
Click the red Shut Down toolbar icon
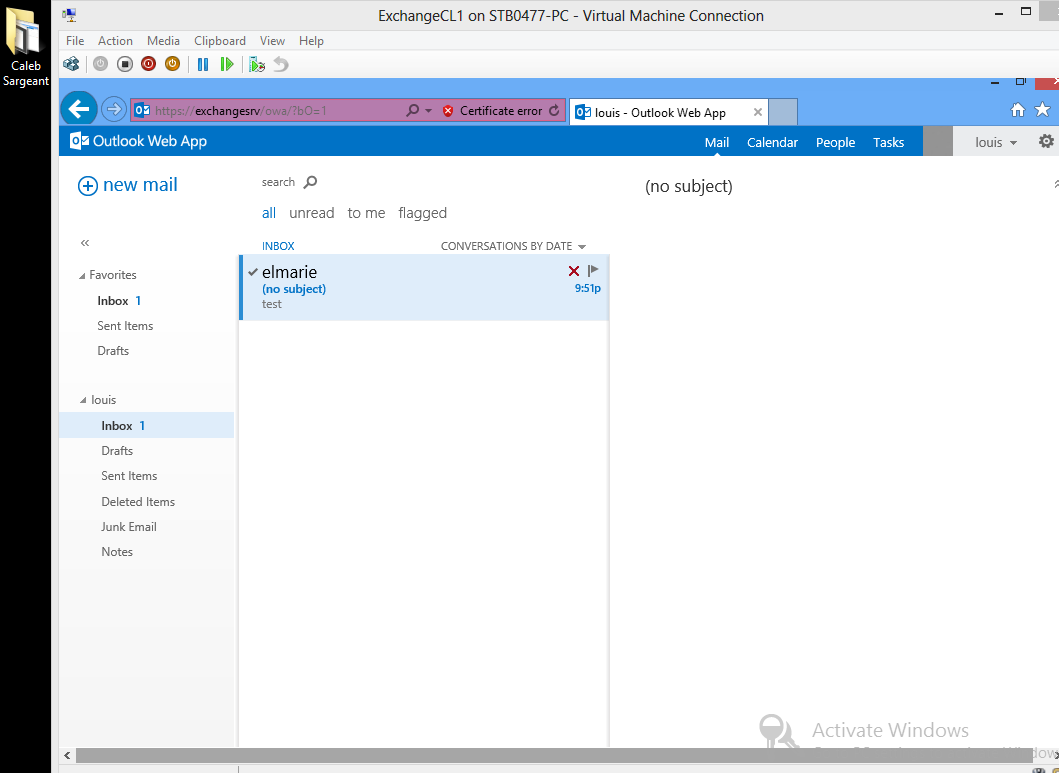pos(149,64)
